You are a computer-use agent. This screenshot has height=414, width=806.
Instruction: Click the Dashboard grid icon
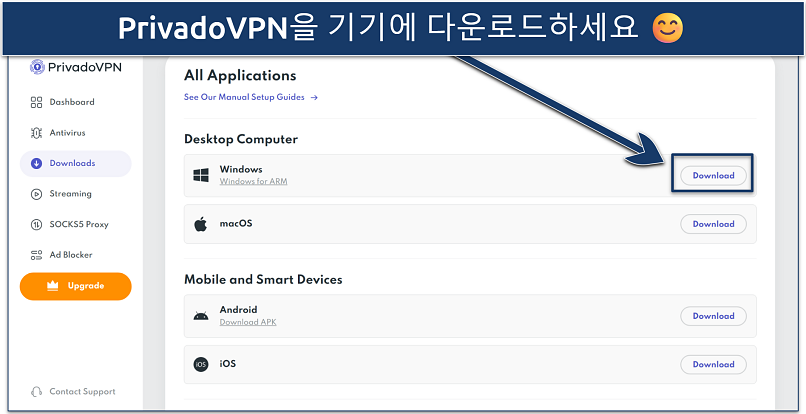36,102
